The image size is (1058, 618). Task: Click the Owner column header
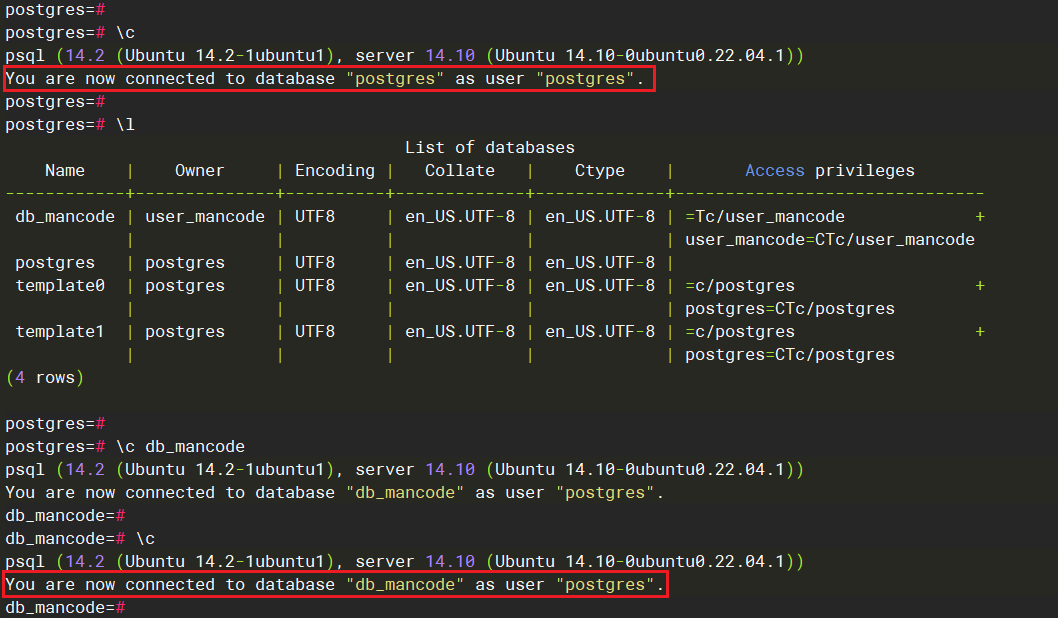pyautogui.click(x=199, y=171)
